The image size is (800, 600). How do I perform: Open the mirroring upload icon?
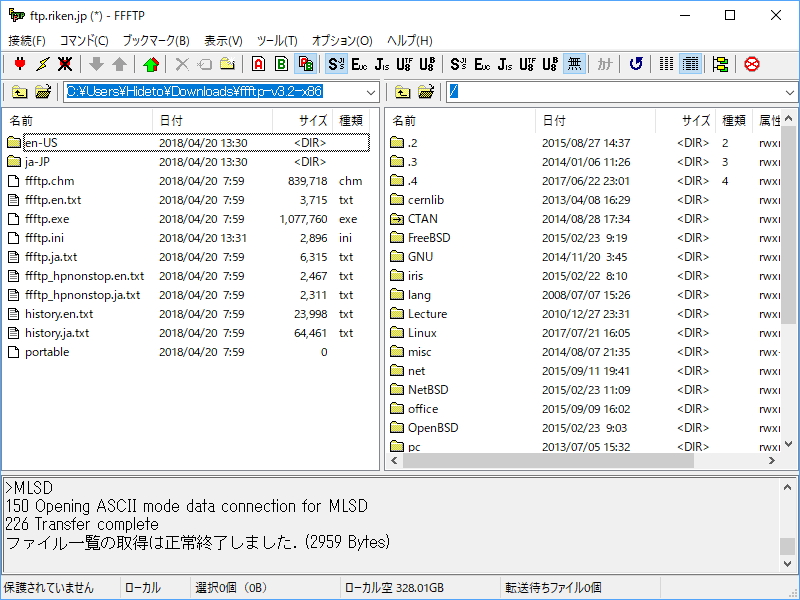pos(150,64)
